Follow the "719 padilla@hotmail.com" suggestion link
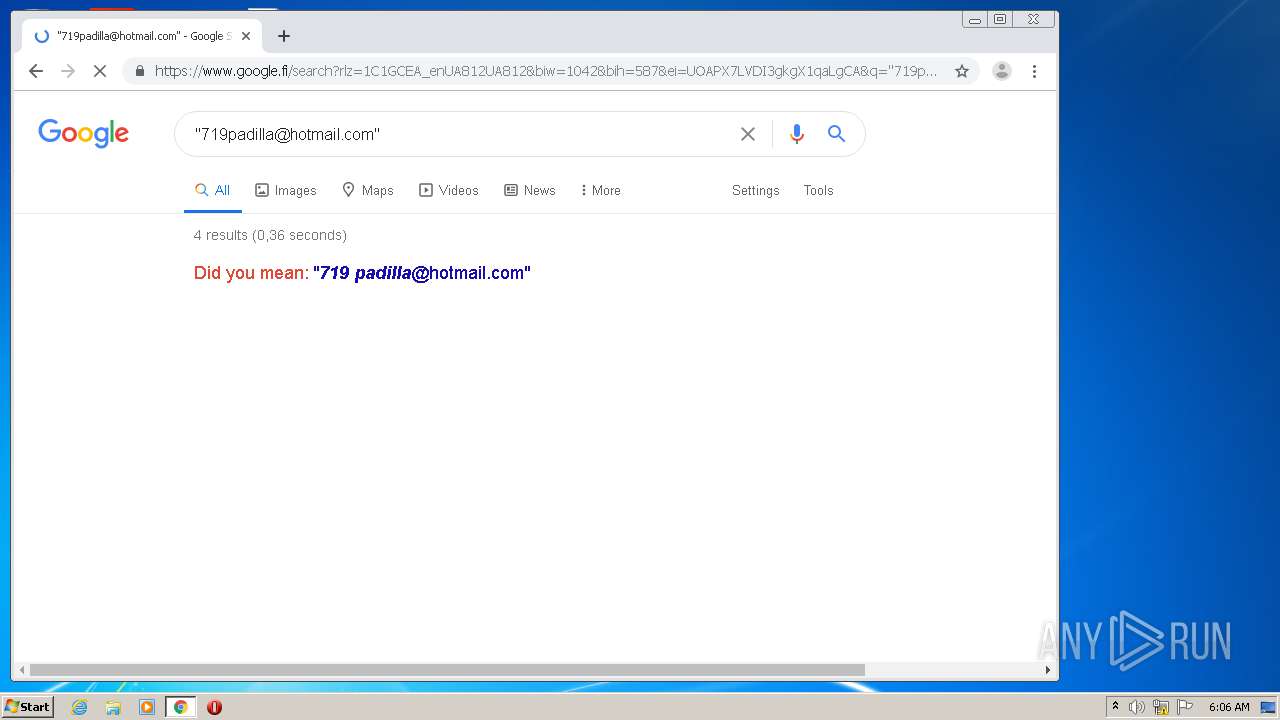The width and height of the screenshot is (1280, 720). tap(422, 273)
